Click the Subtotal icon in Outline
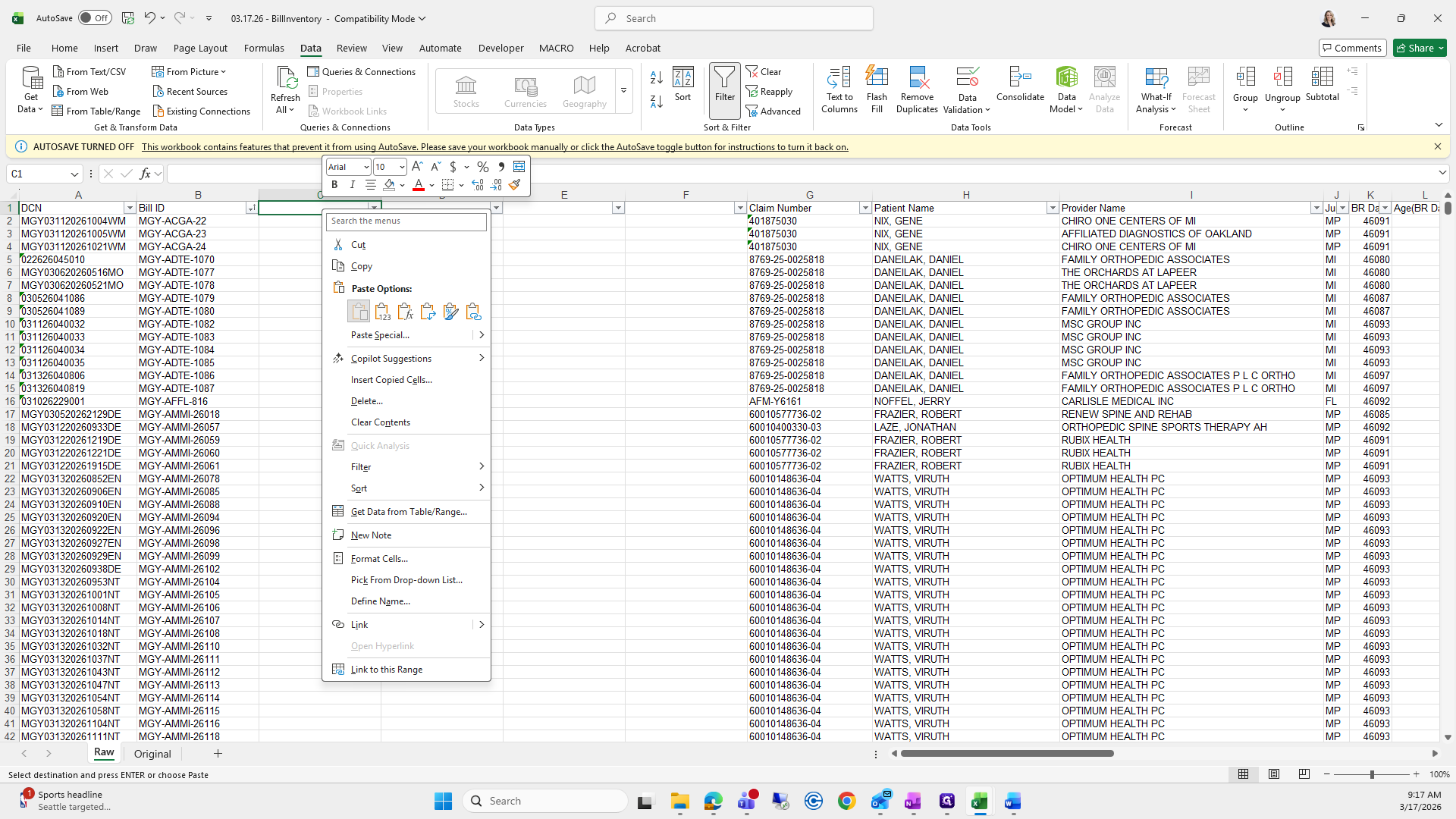 point(1322,78)
